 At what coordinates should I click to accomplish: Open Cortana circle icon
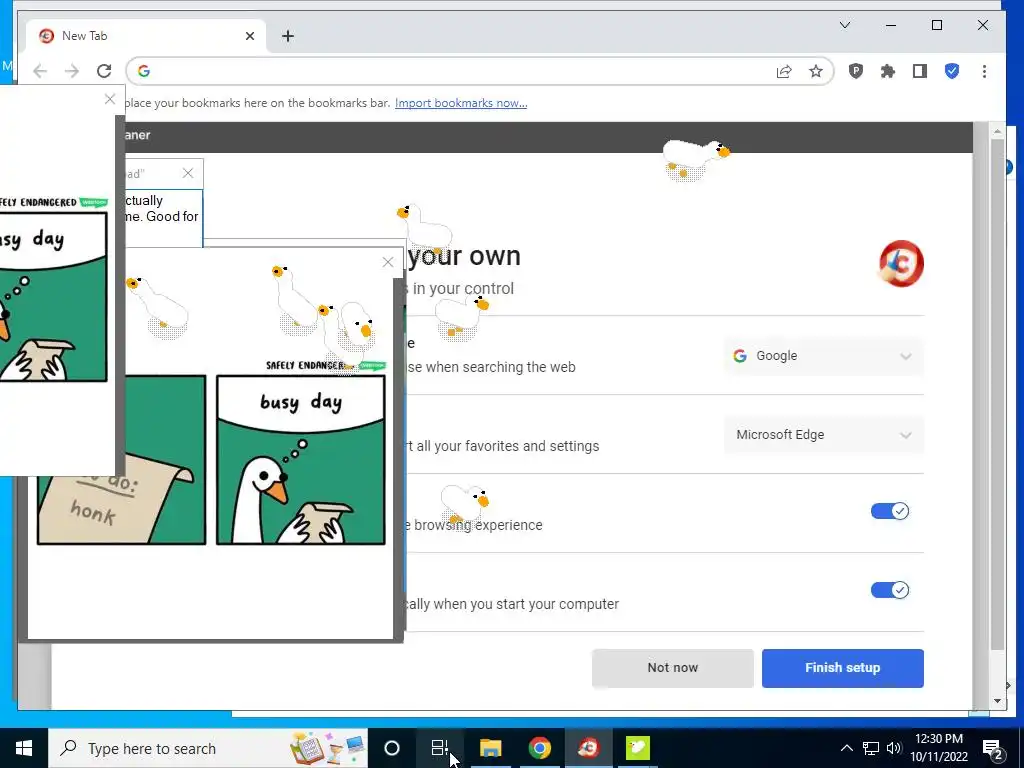coord(392,748)
